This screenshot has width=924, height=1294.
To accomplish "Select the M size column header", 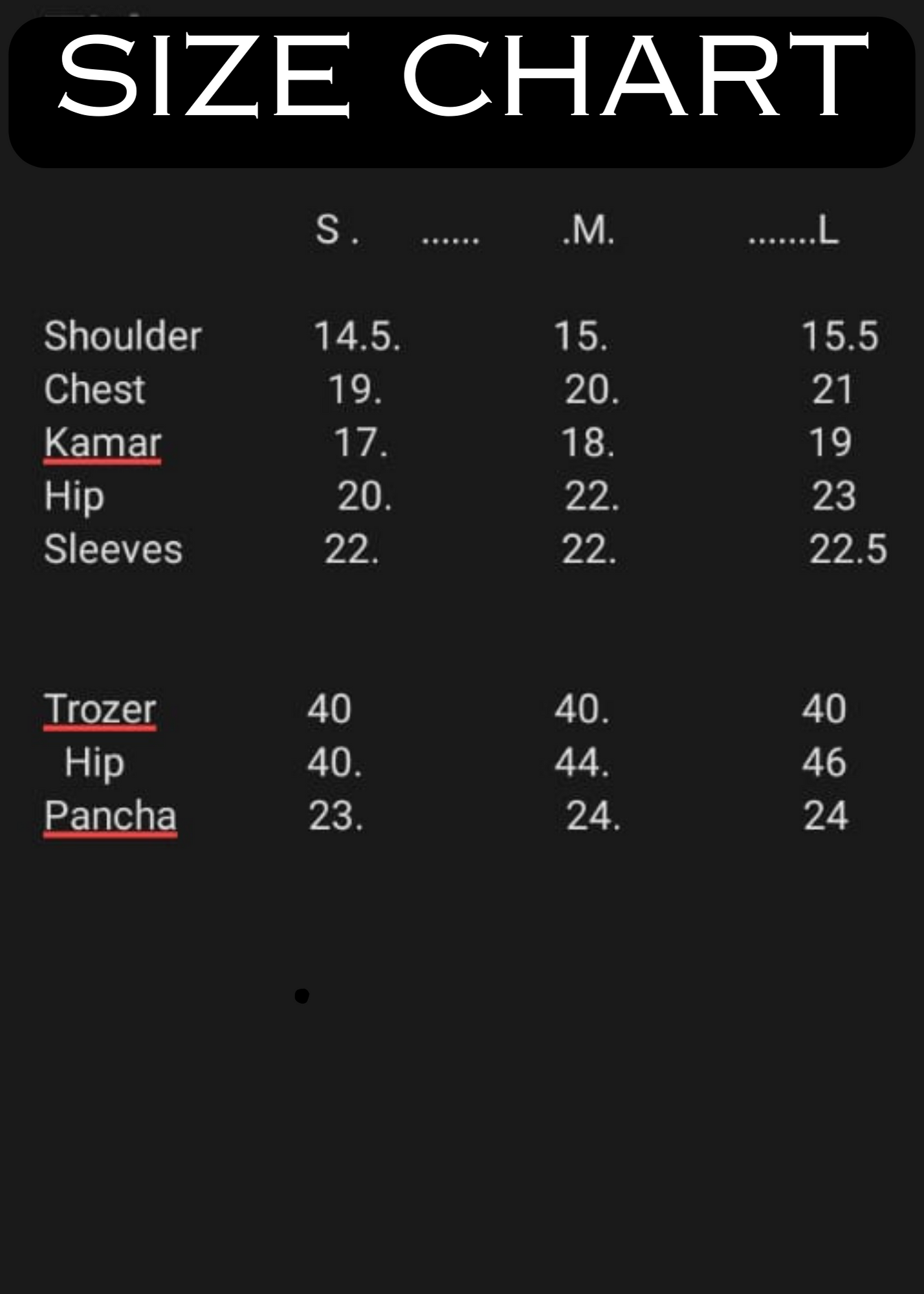I will click(x=589, y=230).
